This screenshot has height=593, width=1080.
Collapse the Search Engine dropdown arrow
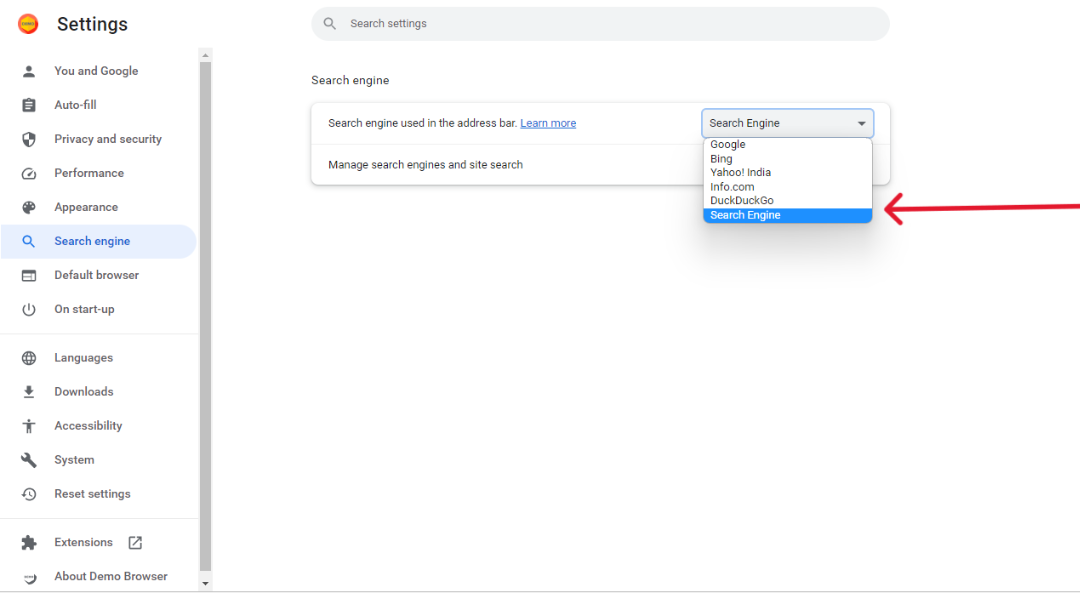click(861, 123)
